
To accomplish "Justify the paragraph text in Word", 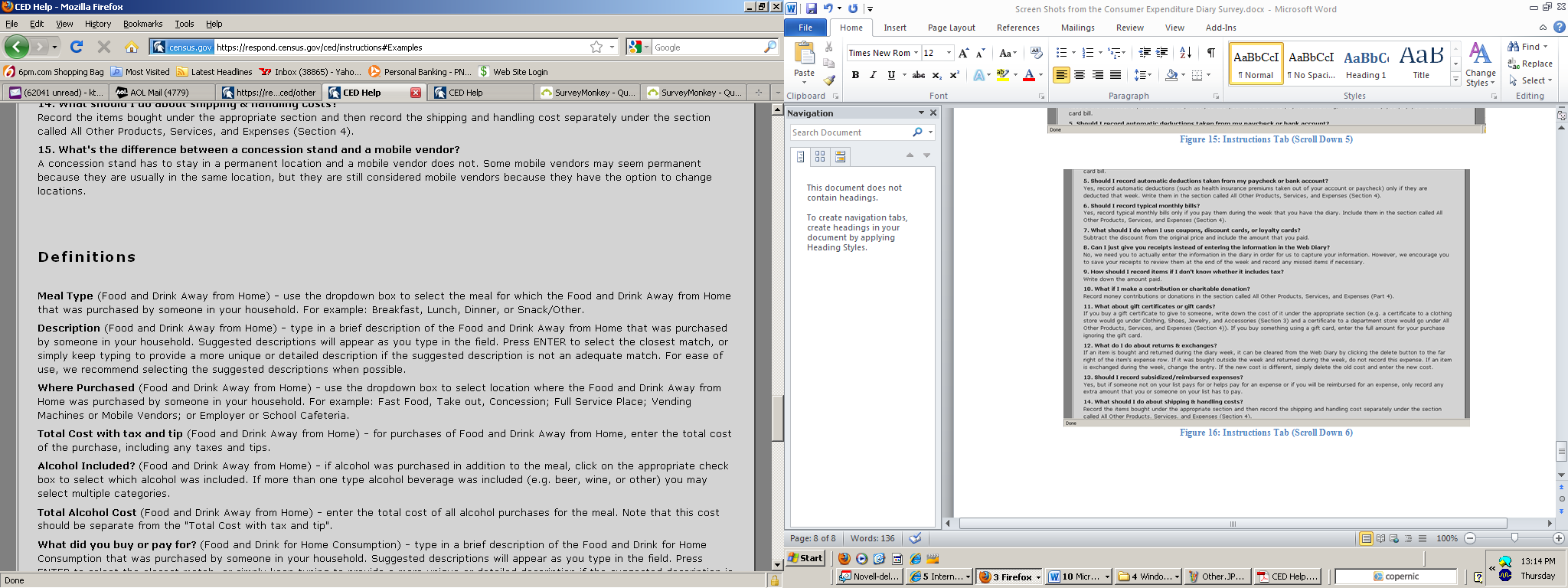I will [1116, 75].
